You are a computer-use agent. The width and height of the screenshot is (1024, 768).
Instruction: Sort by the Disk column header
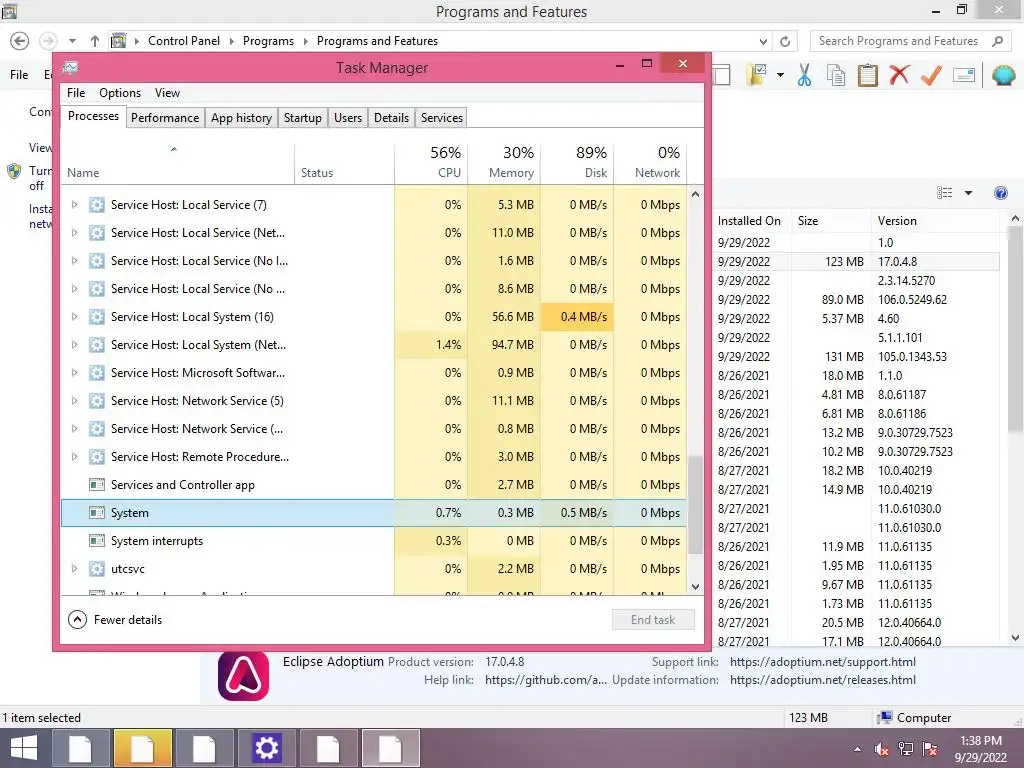pos(578,162)
